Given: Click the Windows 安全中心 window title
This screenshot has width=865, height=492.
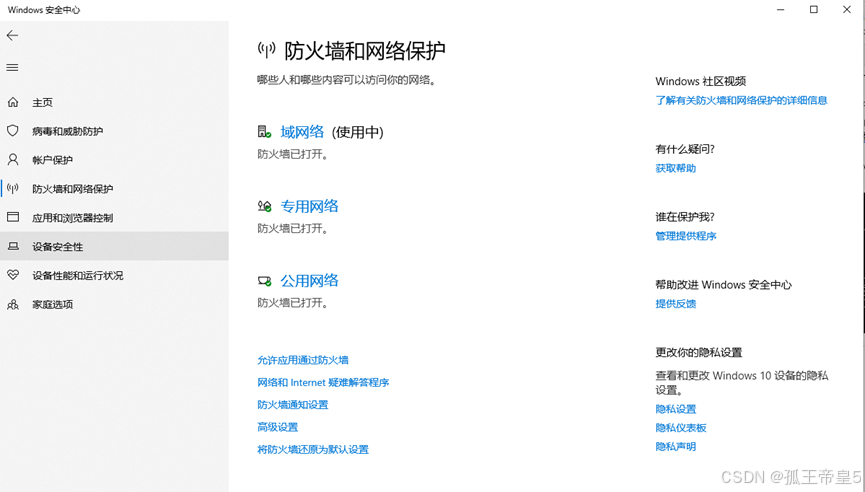Looking at the screenshot, I should coord(44,10).
